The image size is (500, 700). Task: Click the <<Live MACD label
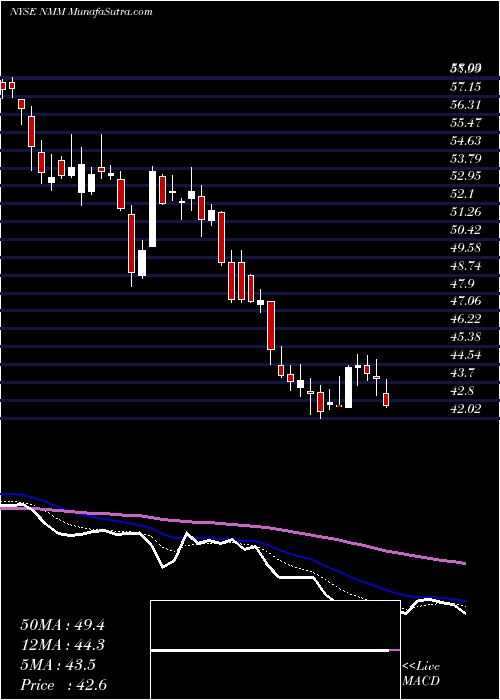[x=421, y=674]
